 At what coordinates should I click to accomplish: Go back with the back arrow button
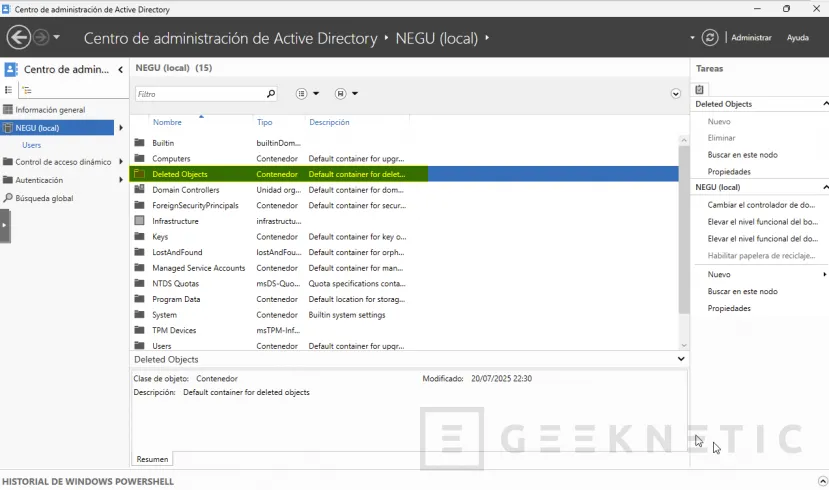click(x=19, y=38)
